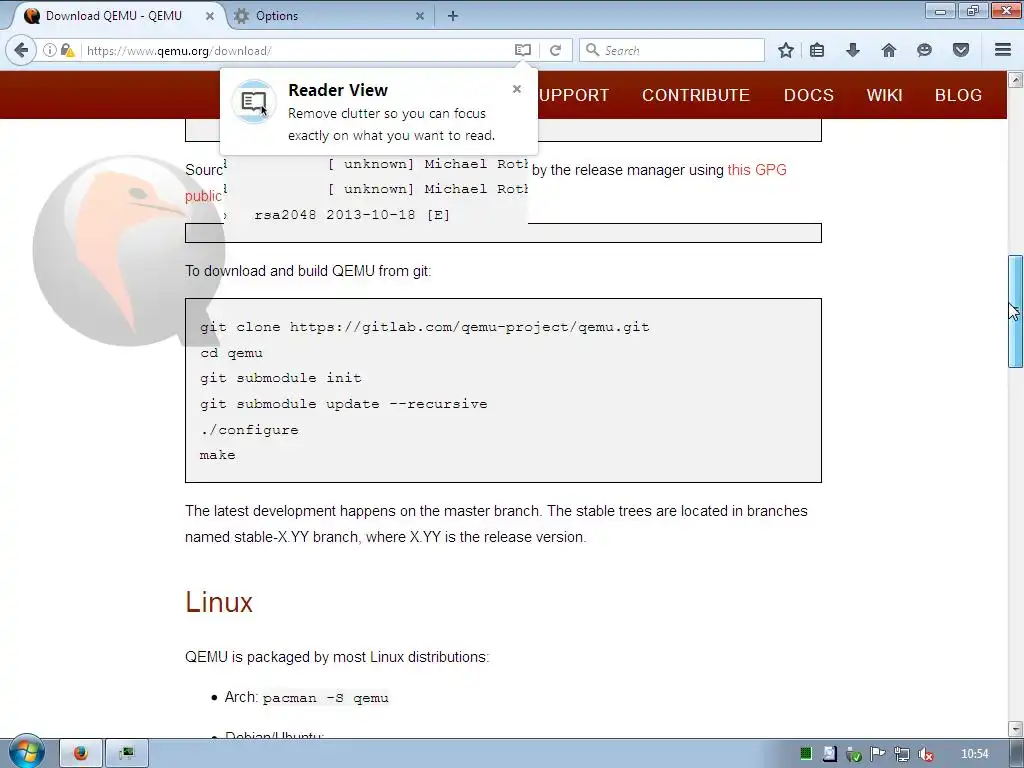The image size is (1024, 768).
Task: Click Firefox icon in the taskbar
Action: [80, 753]
